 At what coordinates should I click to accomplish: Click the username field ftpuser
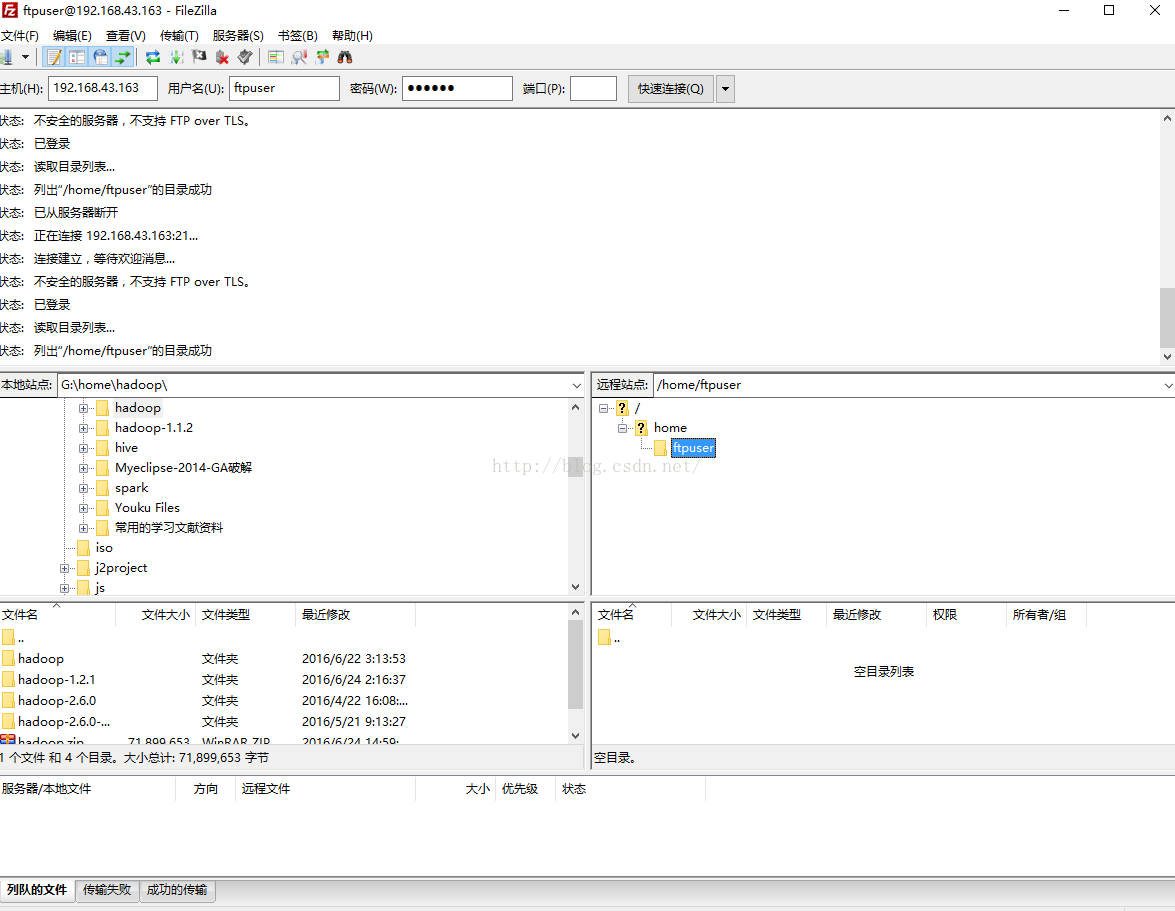point(284,88)
